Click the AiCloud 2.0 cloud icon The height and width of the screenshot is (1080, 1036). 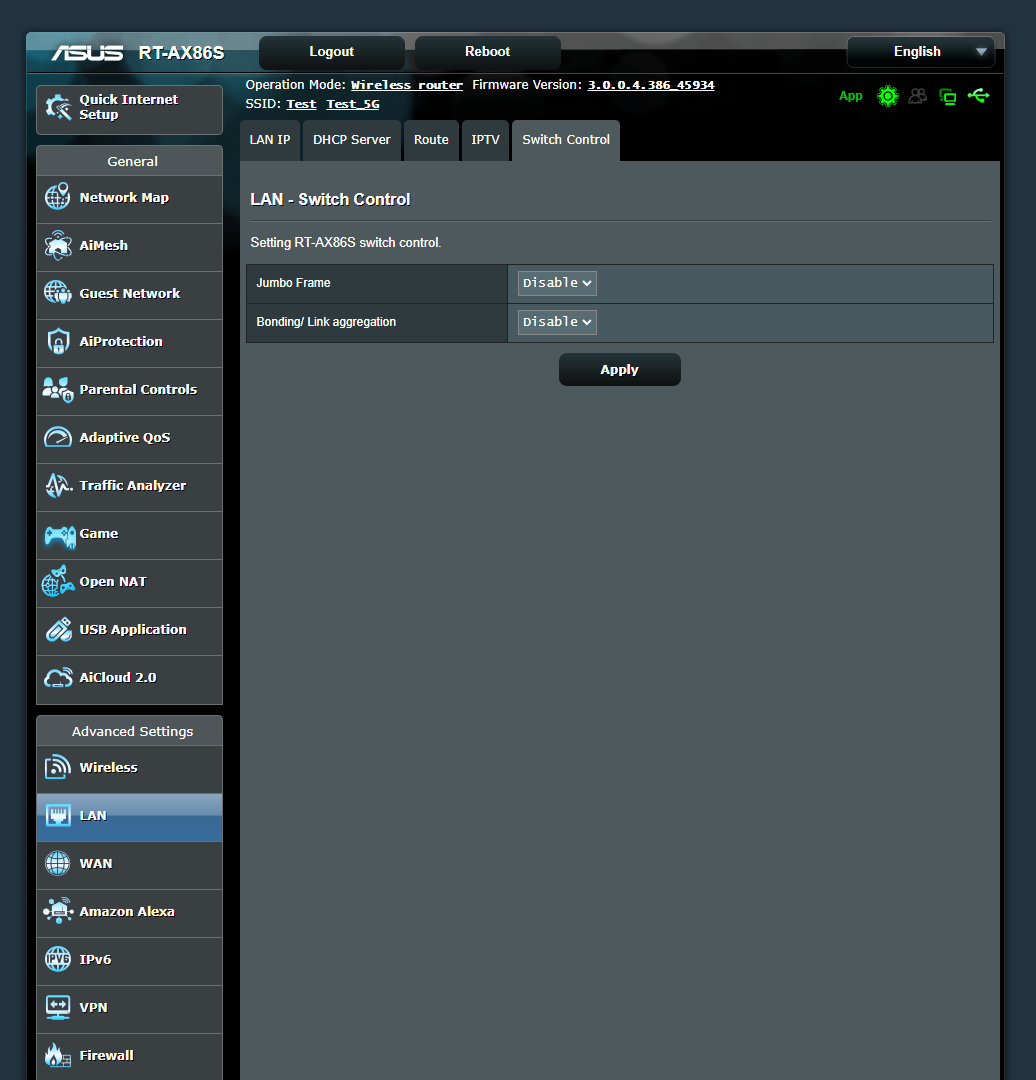tap(58, 678)
